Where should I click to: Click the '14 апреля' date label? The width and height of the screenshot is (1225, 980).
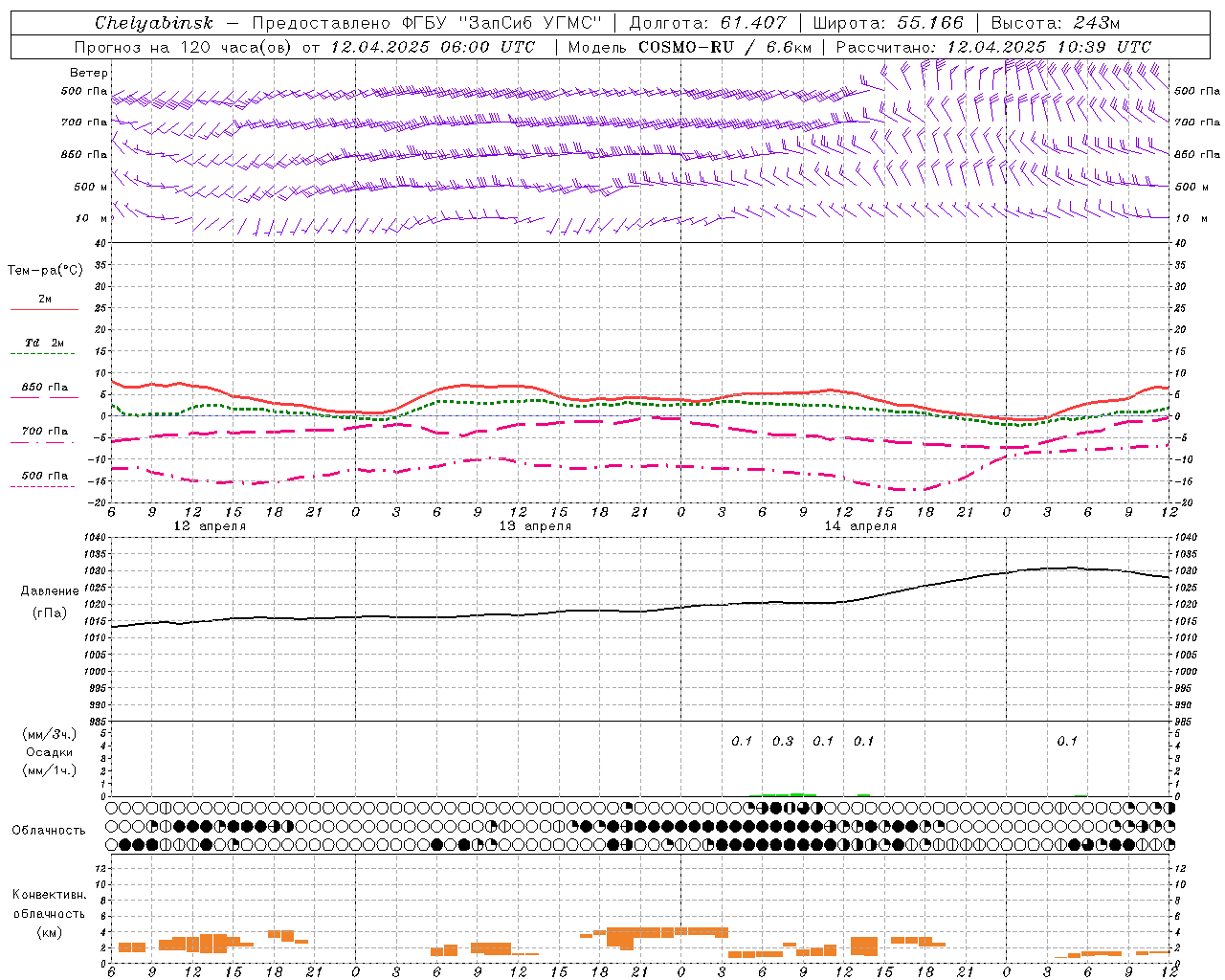[860, 526]
